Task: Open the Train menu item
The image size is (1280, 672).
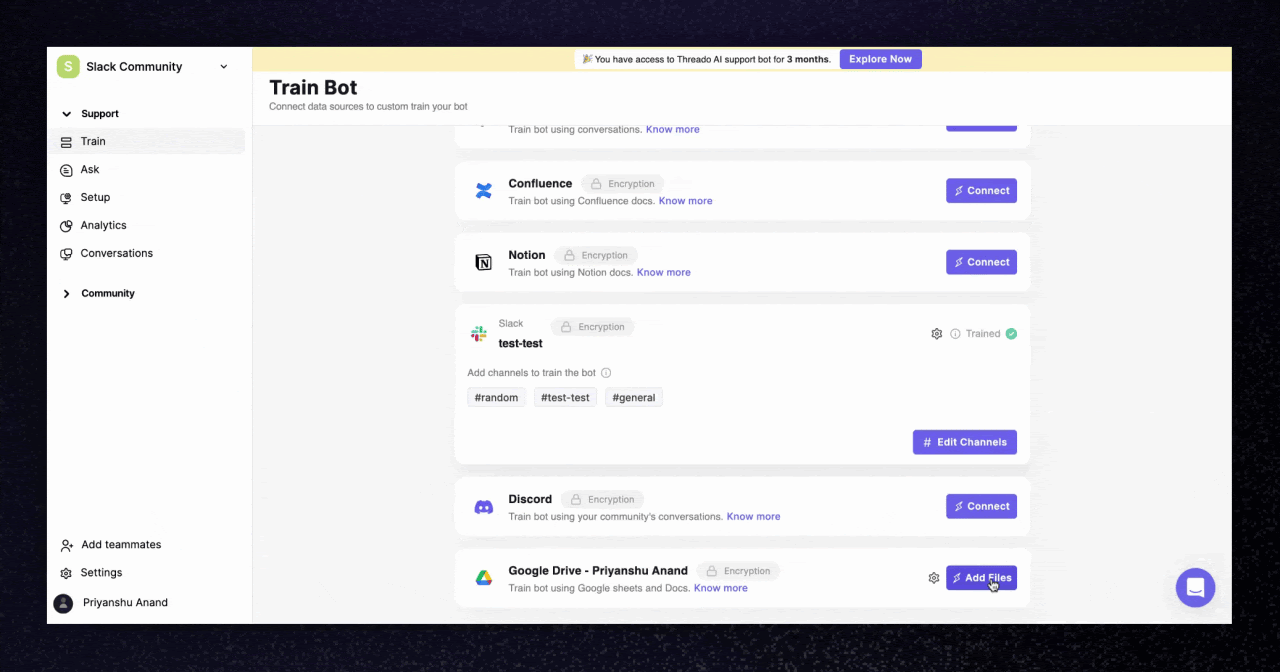Action: point(147,142)
